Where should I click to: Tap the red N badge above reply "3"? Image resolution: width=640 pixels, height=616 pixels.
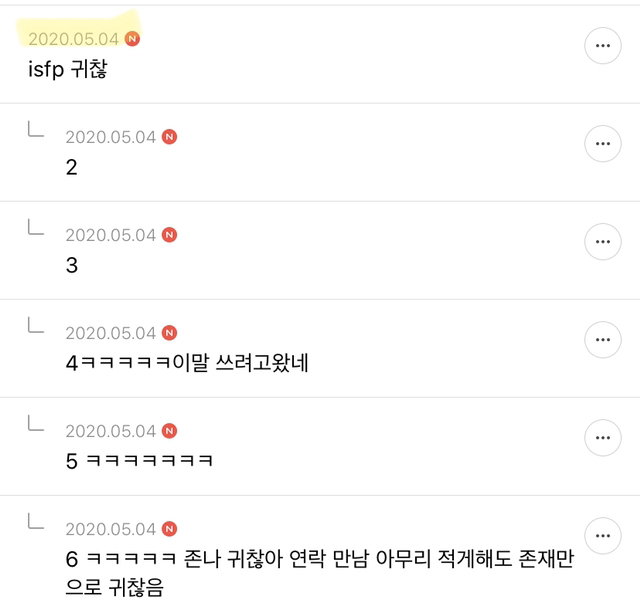pyautogui.click(x=170, y=235)
